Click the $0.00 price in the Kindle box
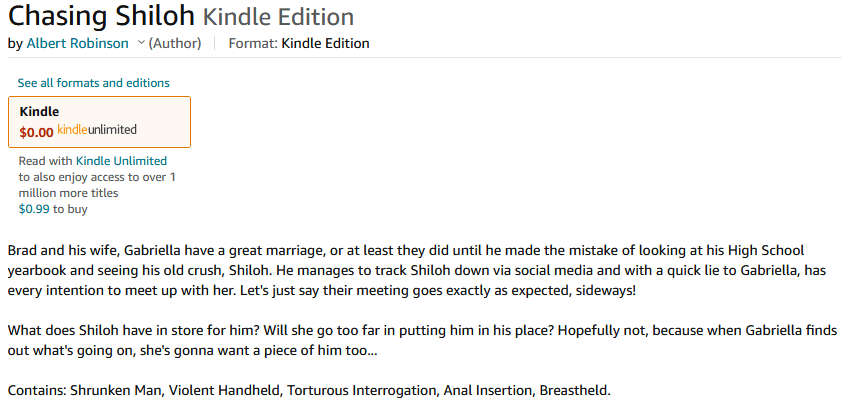Viewport: 850px width, 400px height. point(36,131)
